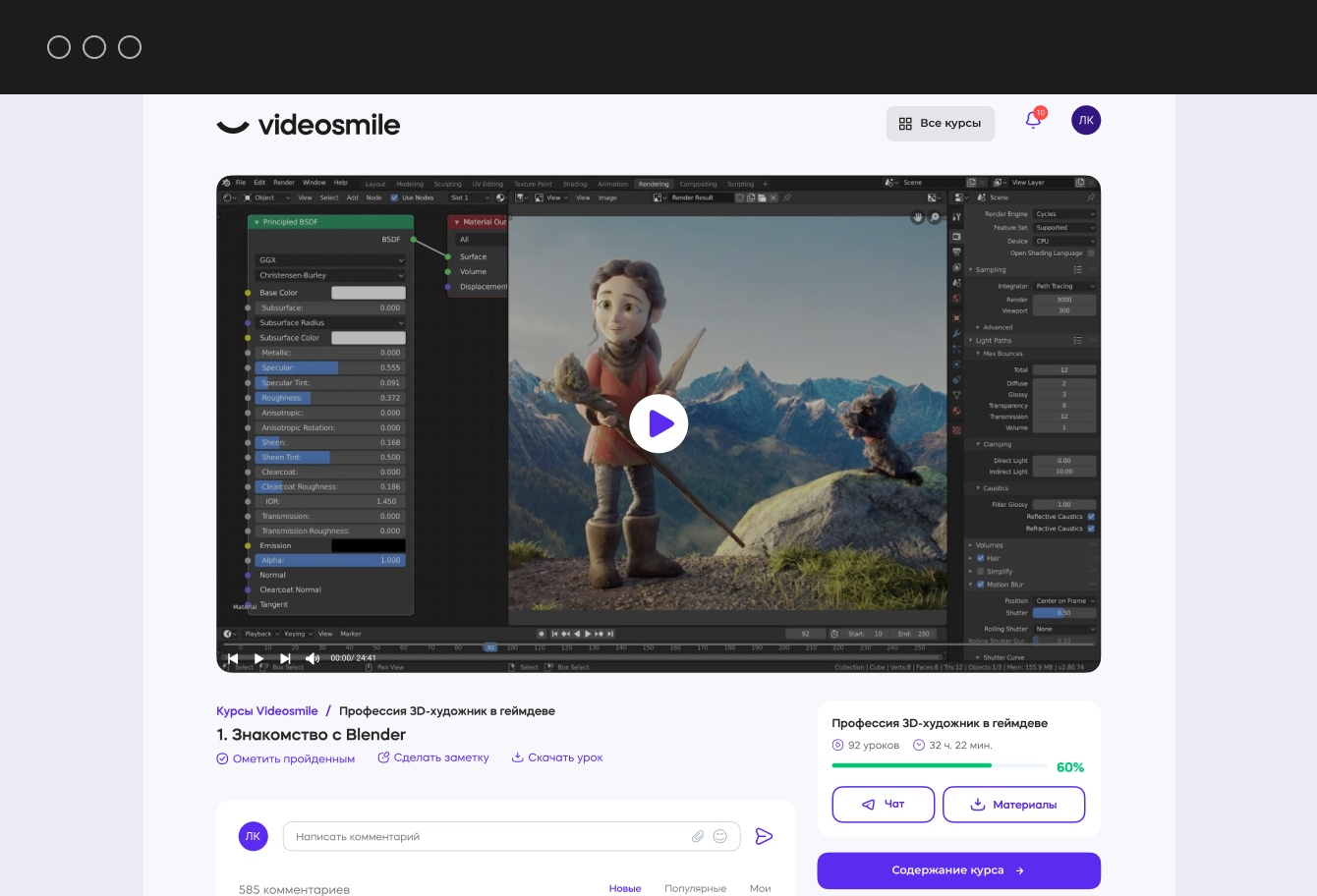Open Blender's File menu
1317x896 pixels.
[241, 183]
